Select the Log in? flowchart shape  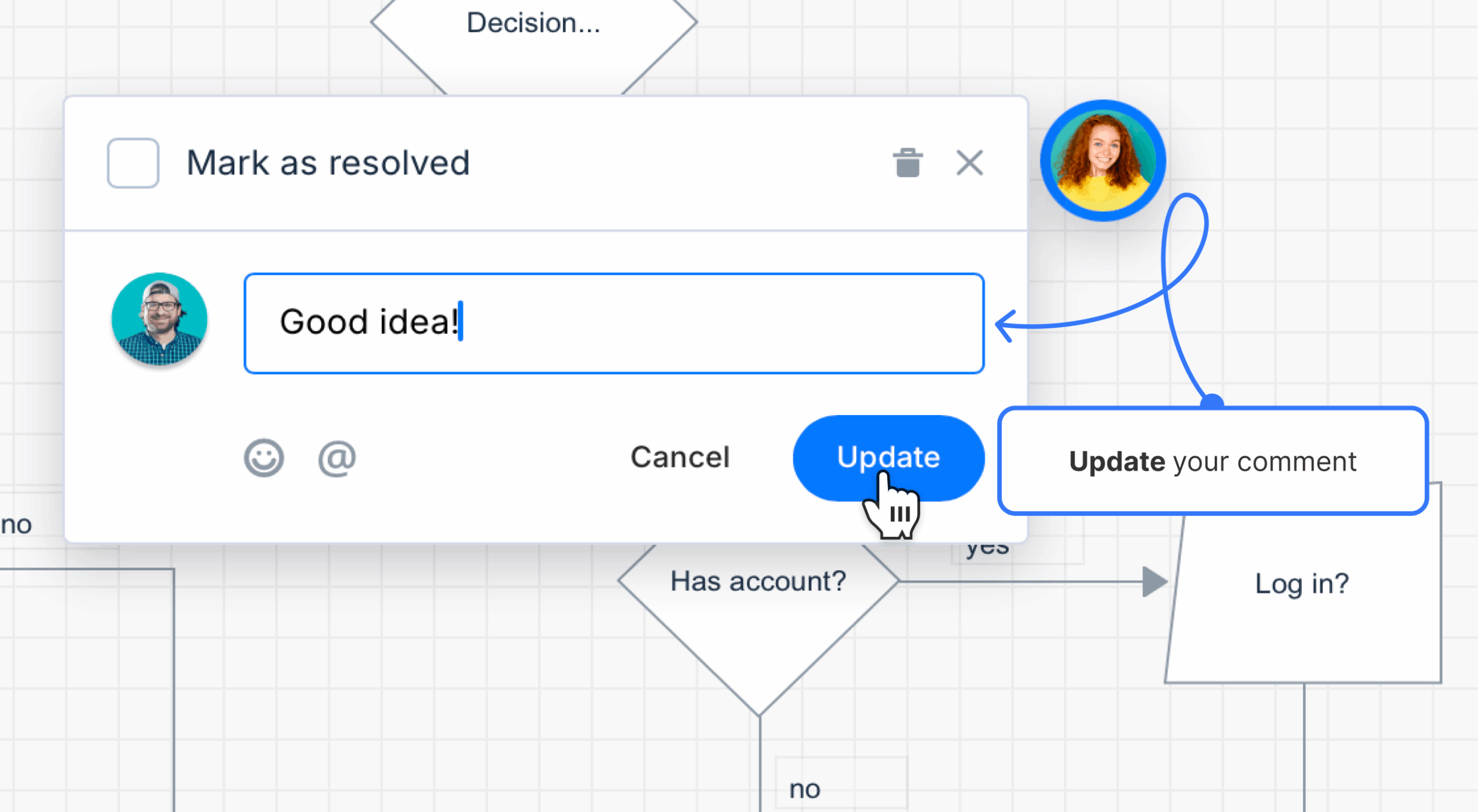pos(1302,583)
